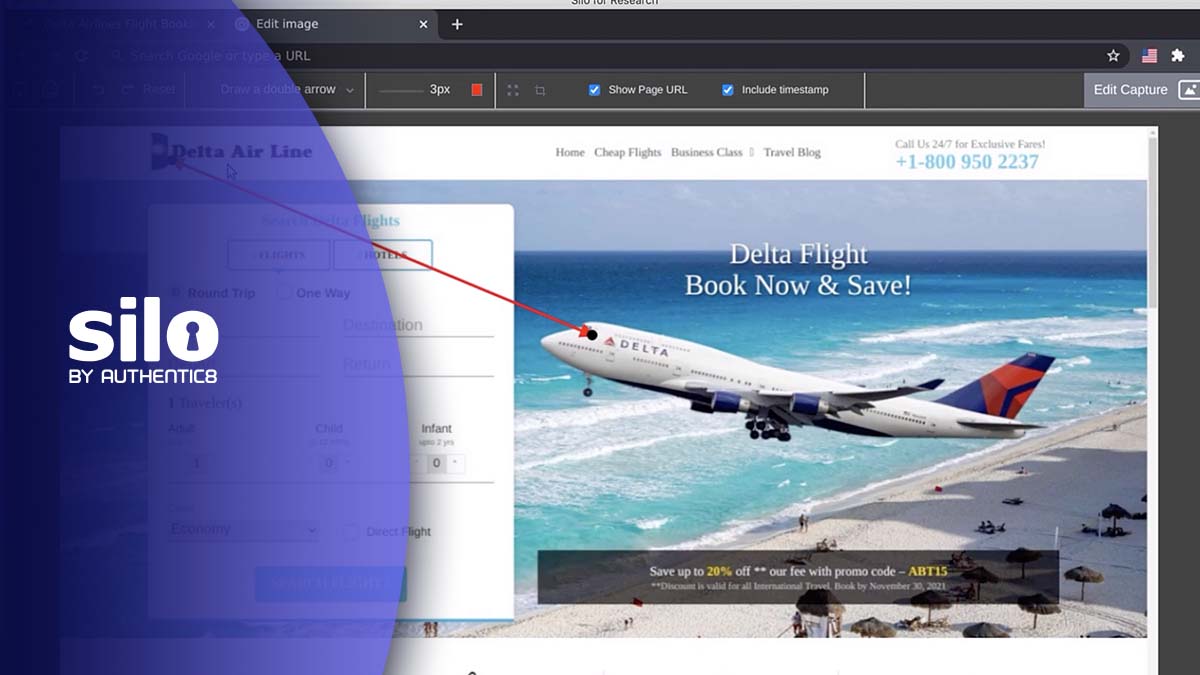Open the Cheap Flights menu link
Image resolution: width=1200 pixels, height=675 pixels.
coord(628,153)
